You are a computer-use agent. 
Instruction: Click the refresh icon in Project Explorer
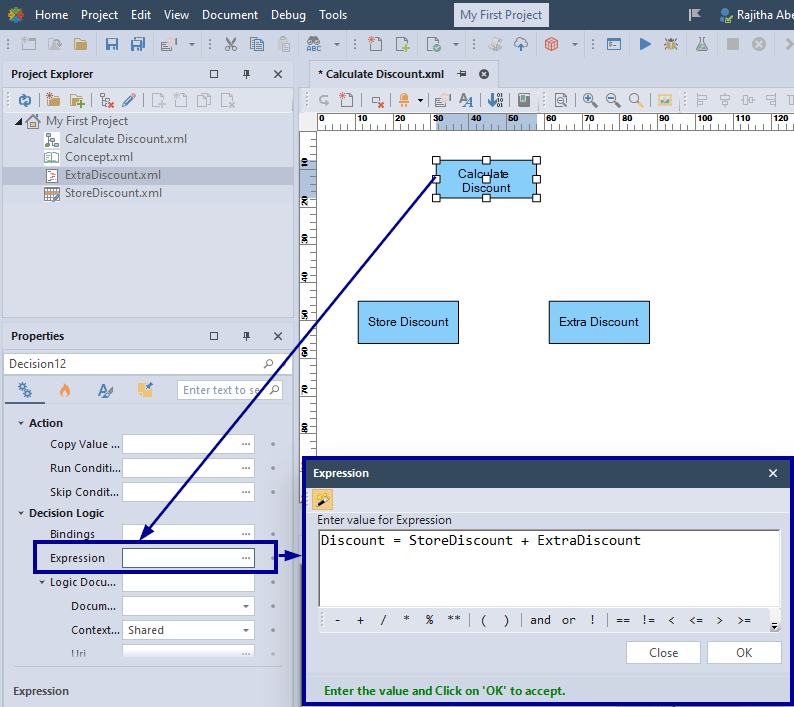(x=25, y=100)
